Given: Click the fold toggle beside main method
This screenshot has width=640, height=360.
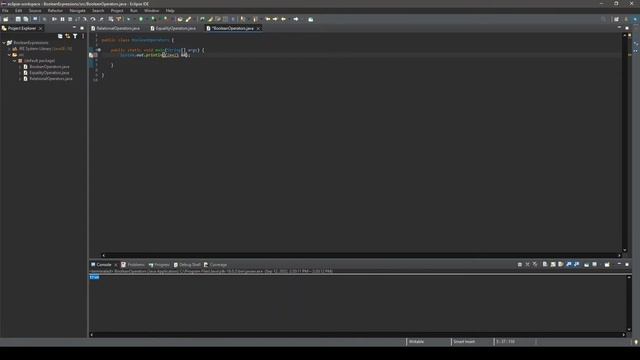Looking at the screenshot, I should coord(98,50).
